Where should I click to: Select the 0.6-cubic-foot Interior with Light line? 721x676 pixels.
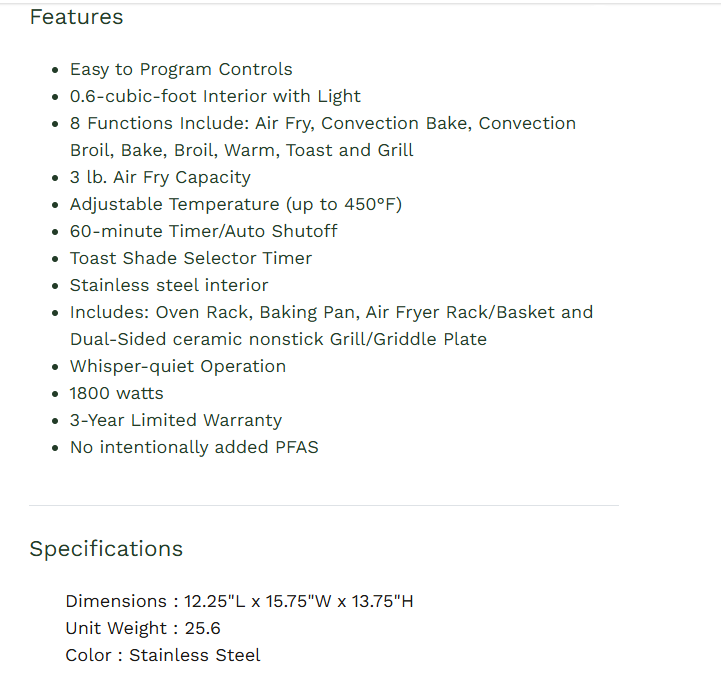[x=215, y=96]
